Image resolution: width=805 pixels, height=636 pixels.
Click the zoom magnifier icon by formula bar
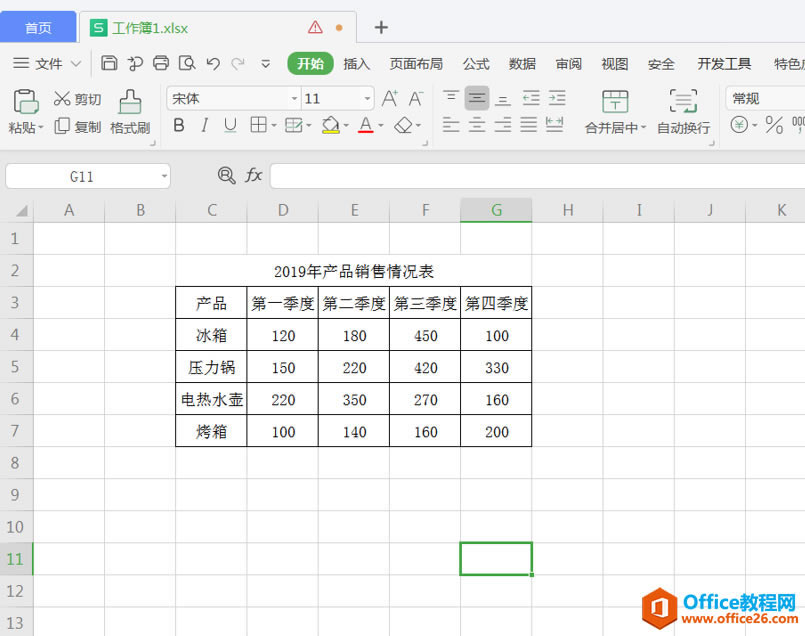(226, 176)
